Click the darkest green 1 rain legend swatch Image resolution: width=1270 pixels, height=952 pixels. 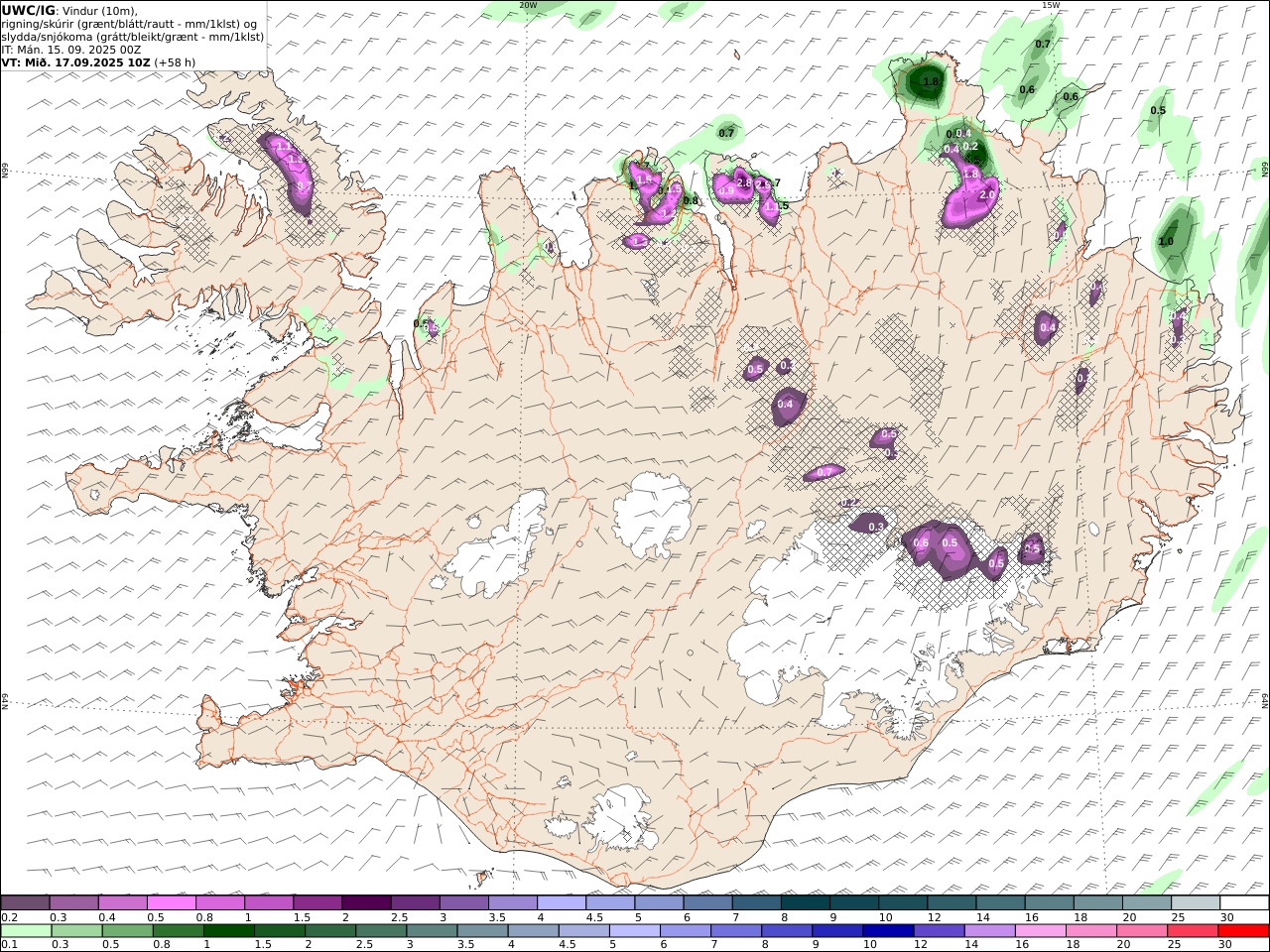[229, 930]
